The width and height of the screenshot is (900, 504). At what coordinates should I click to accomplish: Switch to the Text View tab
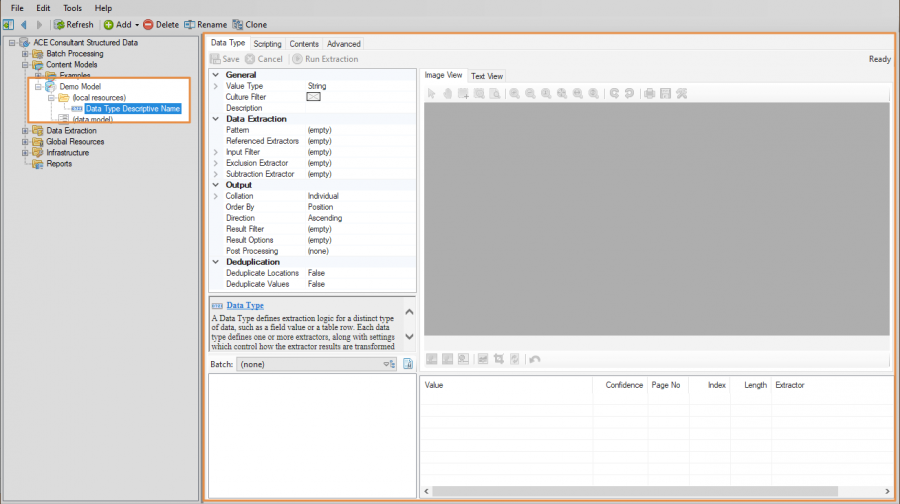pos(487,76)
